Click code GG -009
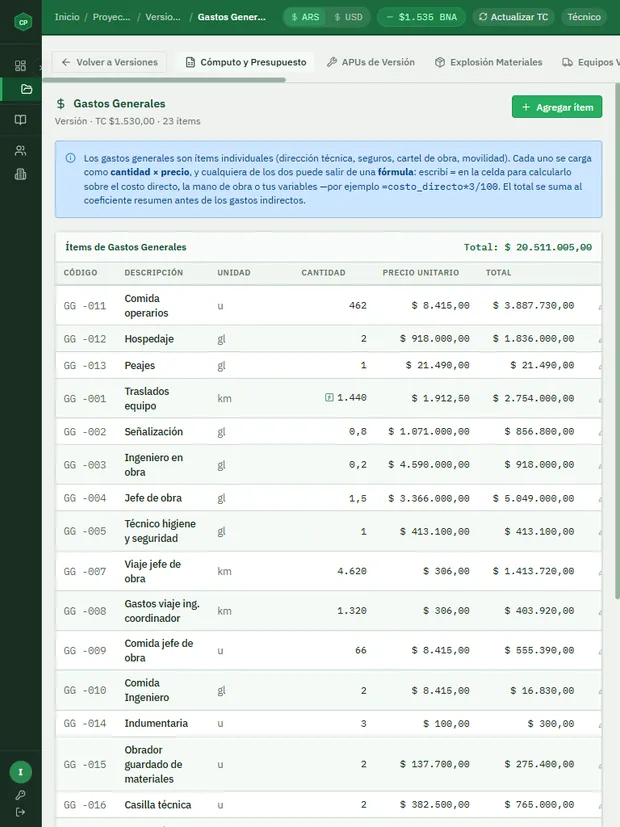This screenshot has width=620, height=827. click(85, 650)
